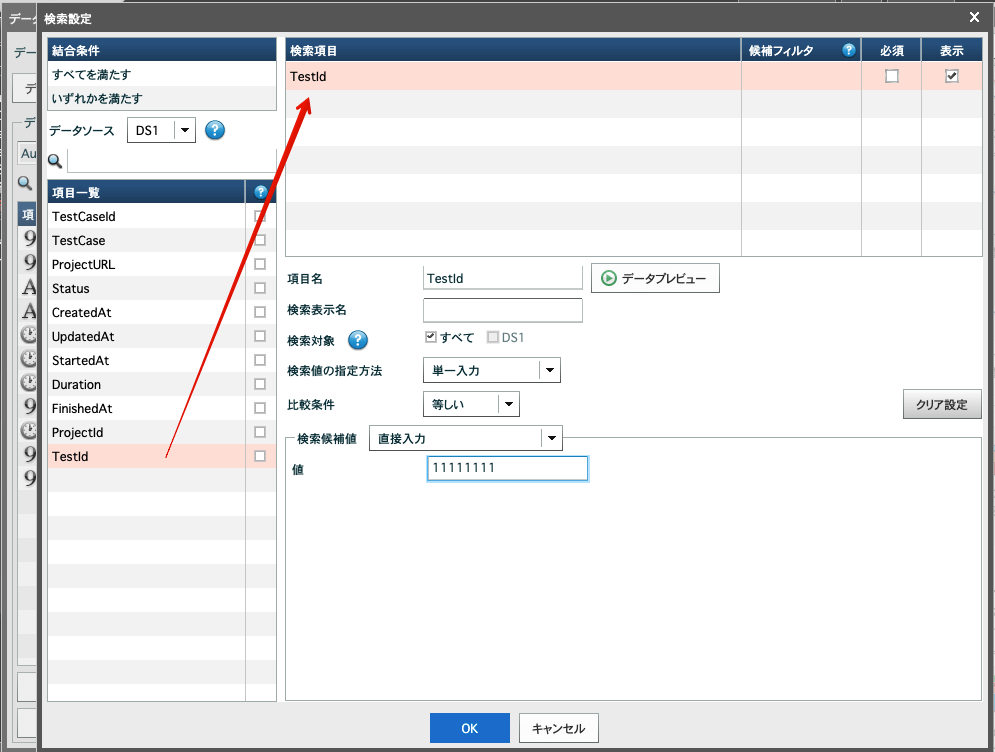
Task: Click the 項目名 input field
Action: coord(503,278)
